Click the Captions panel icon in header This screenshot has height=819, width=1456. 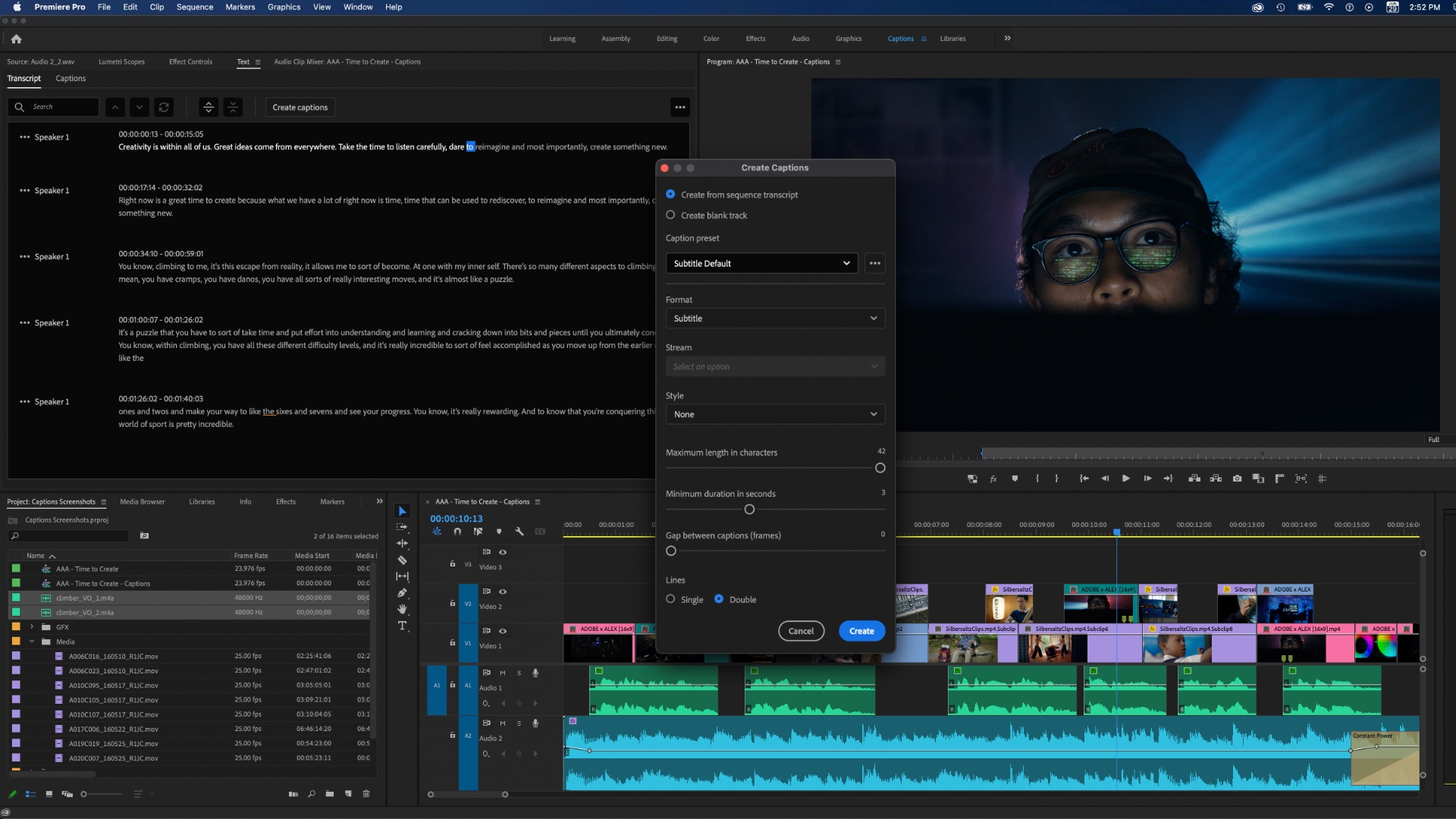(925, 39)
